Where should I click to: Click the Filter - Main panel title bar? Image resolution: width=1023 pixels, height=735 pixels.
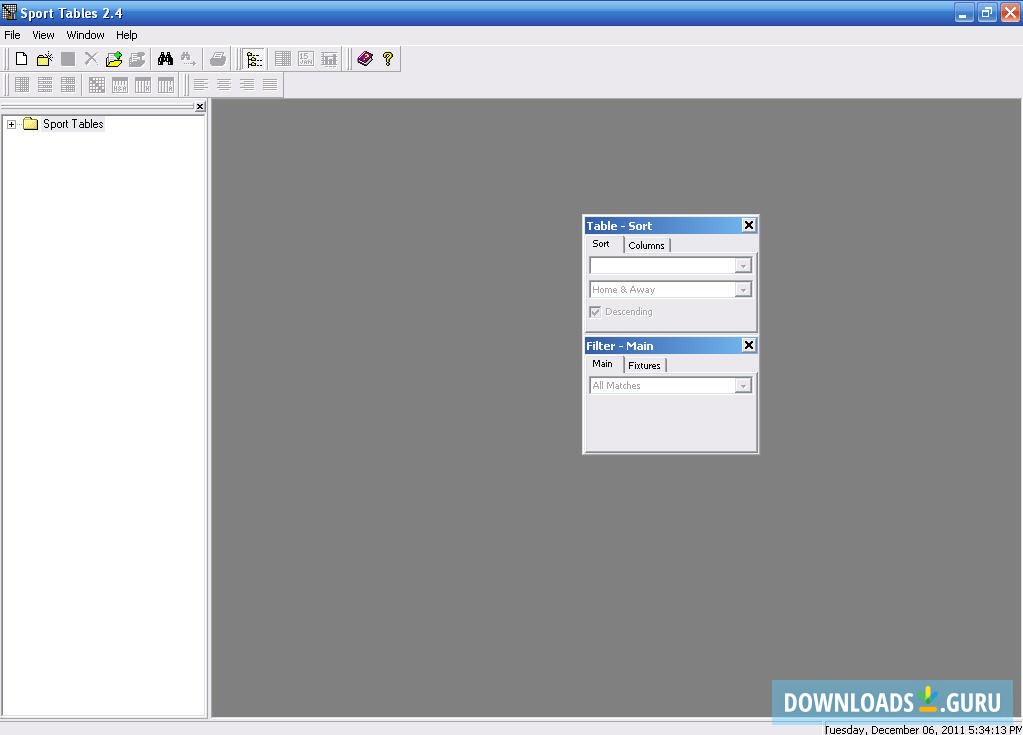coord(671,346)
